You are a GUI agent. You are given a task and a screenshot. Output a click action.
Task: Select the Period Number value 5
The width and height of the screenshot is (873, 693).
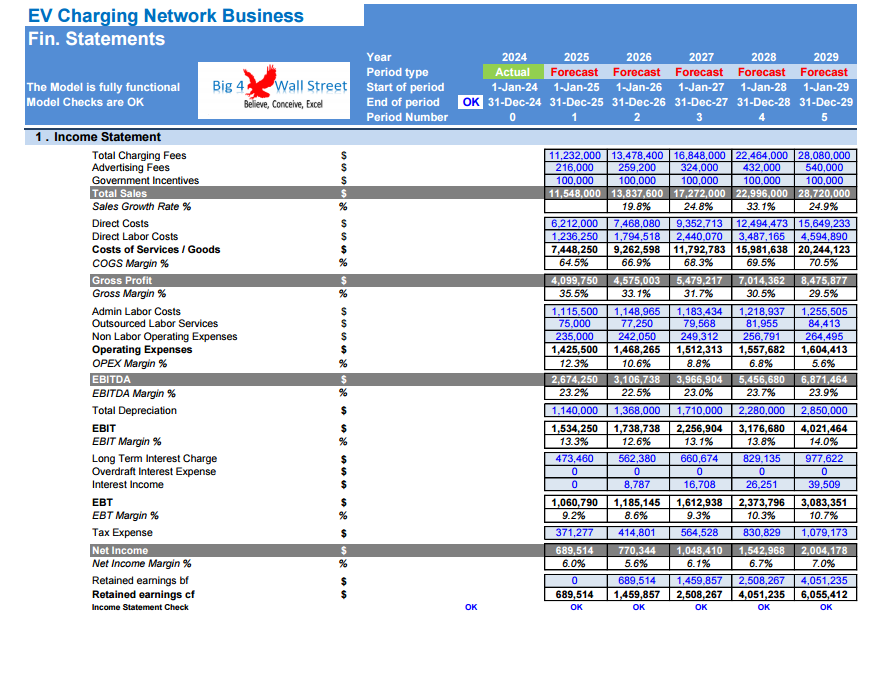tap(824, 117)
